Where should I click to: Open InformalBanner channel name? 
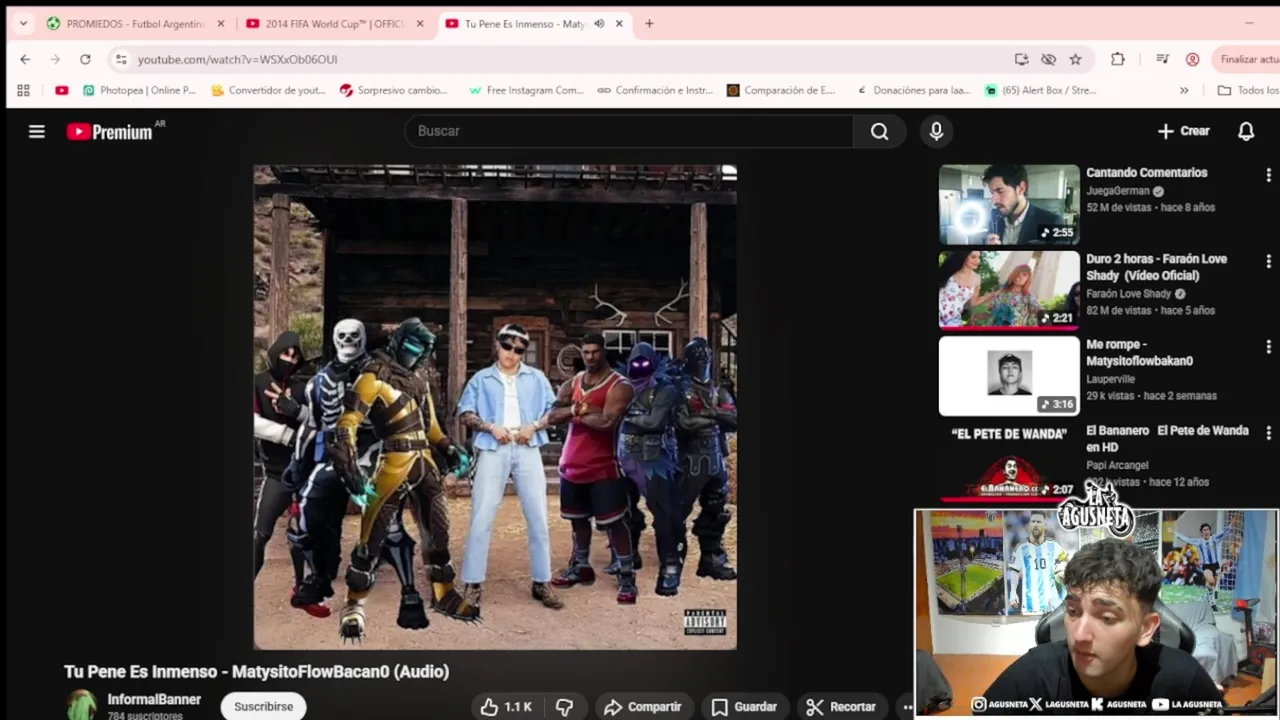click(154, 700)
